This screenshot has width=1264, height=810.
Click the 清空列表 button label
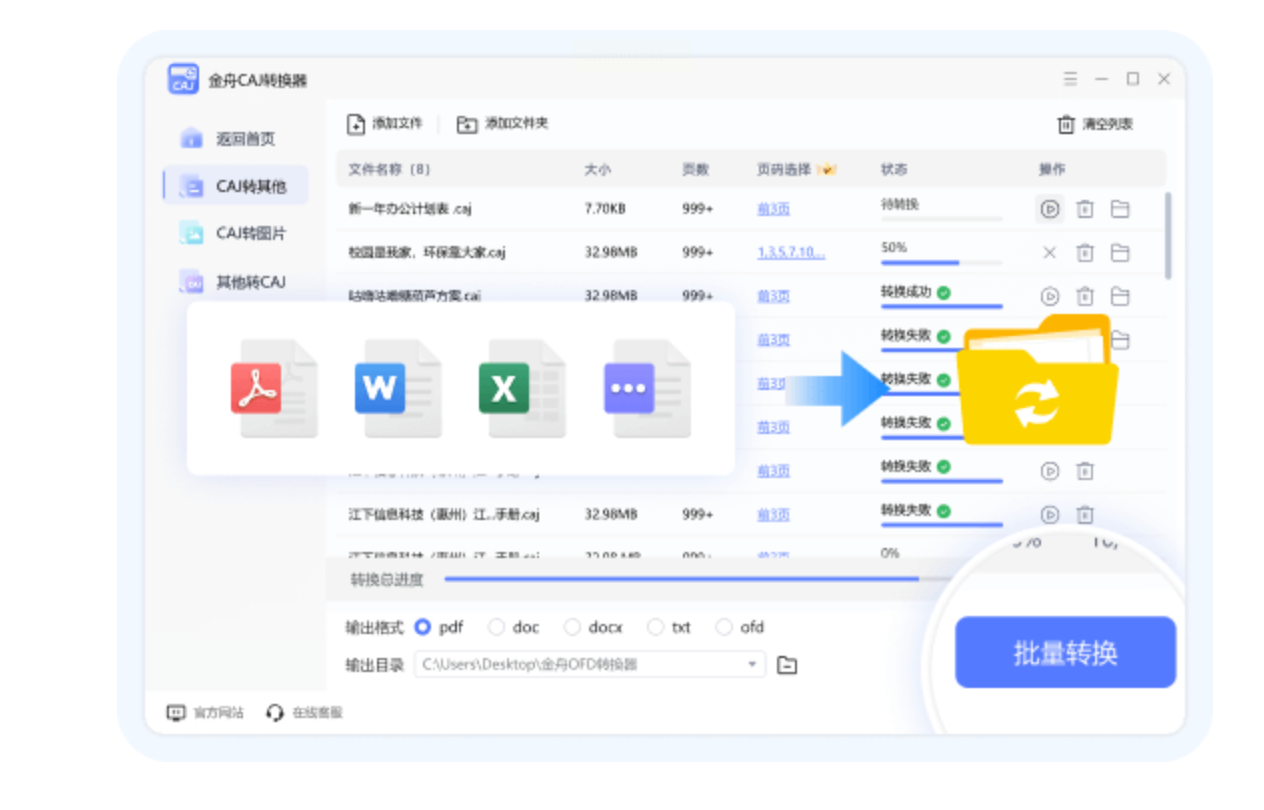tap(1108, 125)
